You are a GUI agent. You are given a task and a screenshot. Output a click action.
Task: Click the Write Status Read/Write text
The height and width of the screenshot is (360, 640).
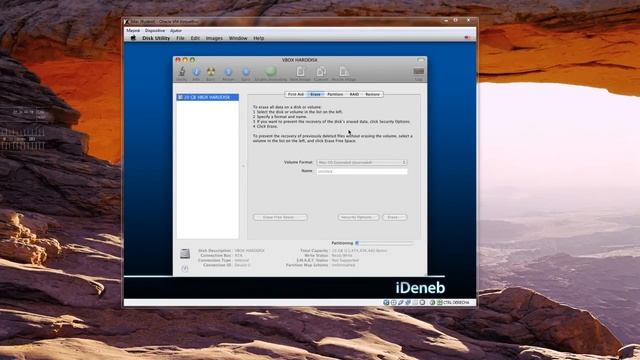click(x=342, y=256)
